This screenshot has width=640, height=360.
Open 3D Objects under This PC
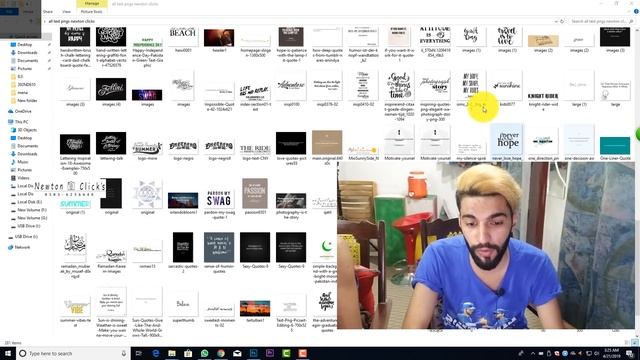[27, 130]
